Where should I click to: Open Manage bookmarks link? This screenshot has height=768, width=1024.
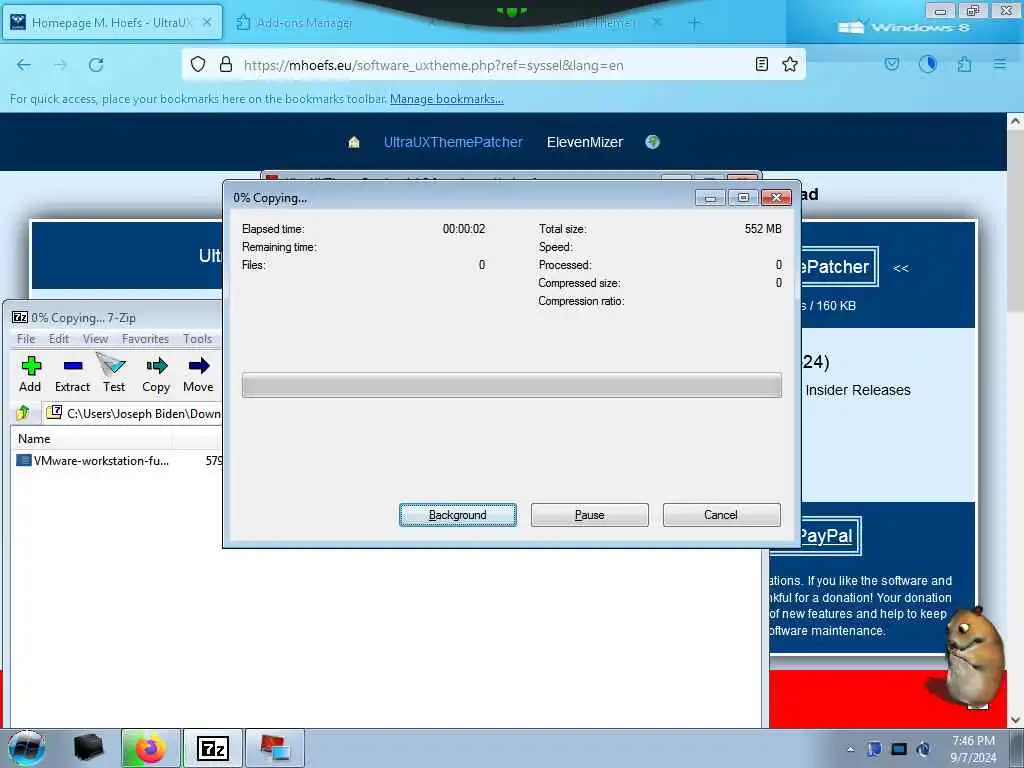coord(447,99)
